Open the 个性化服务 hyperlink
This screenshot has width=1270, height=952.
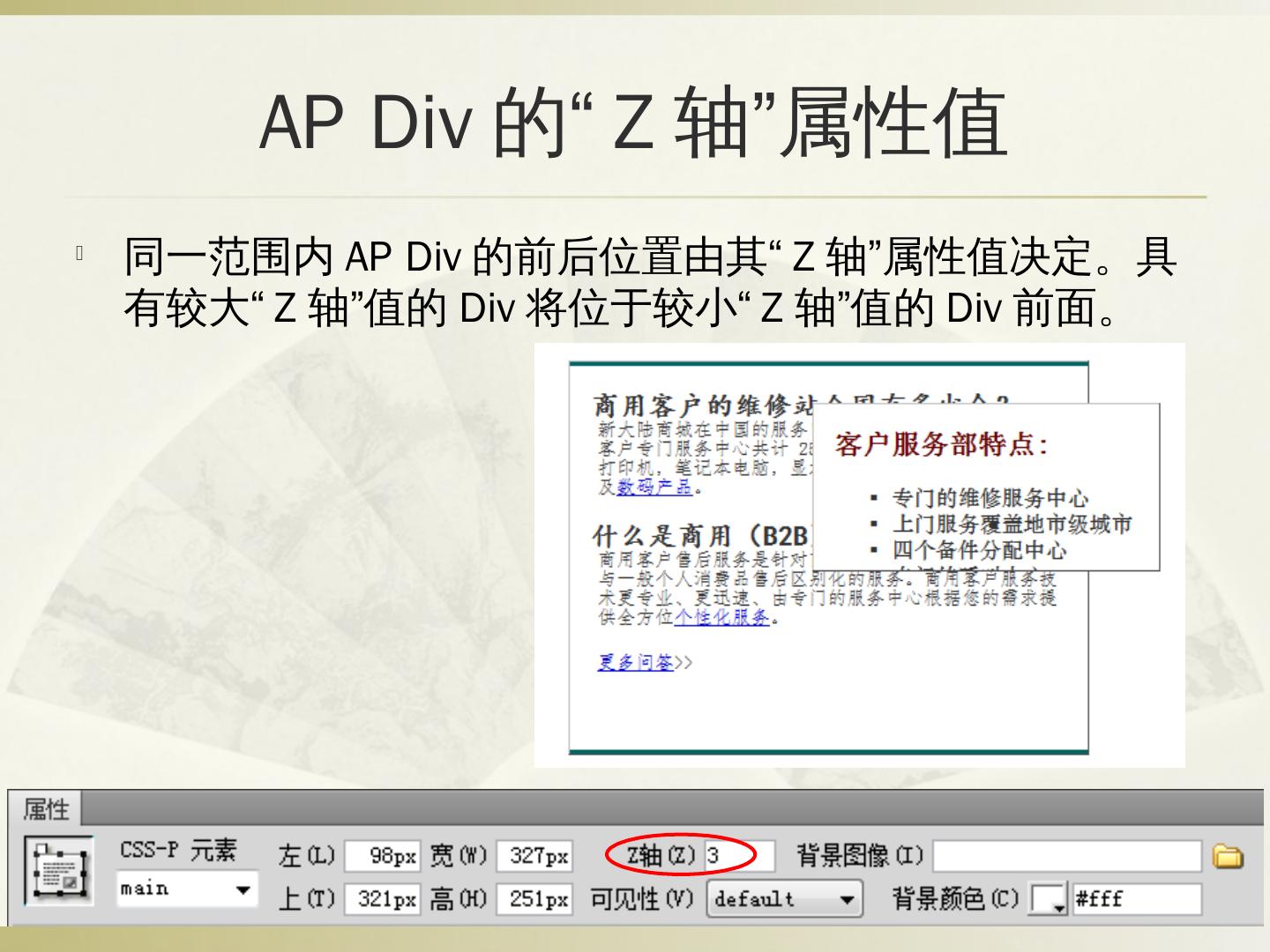(722, 618)
